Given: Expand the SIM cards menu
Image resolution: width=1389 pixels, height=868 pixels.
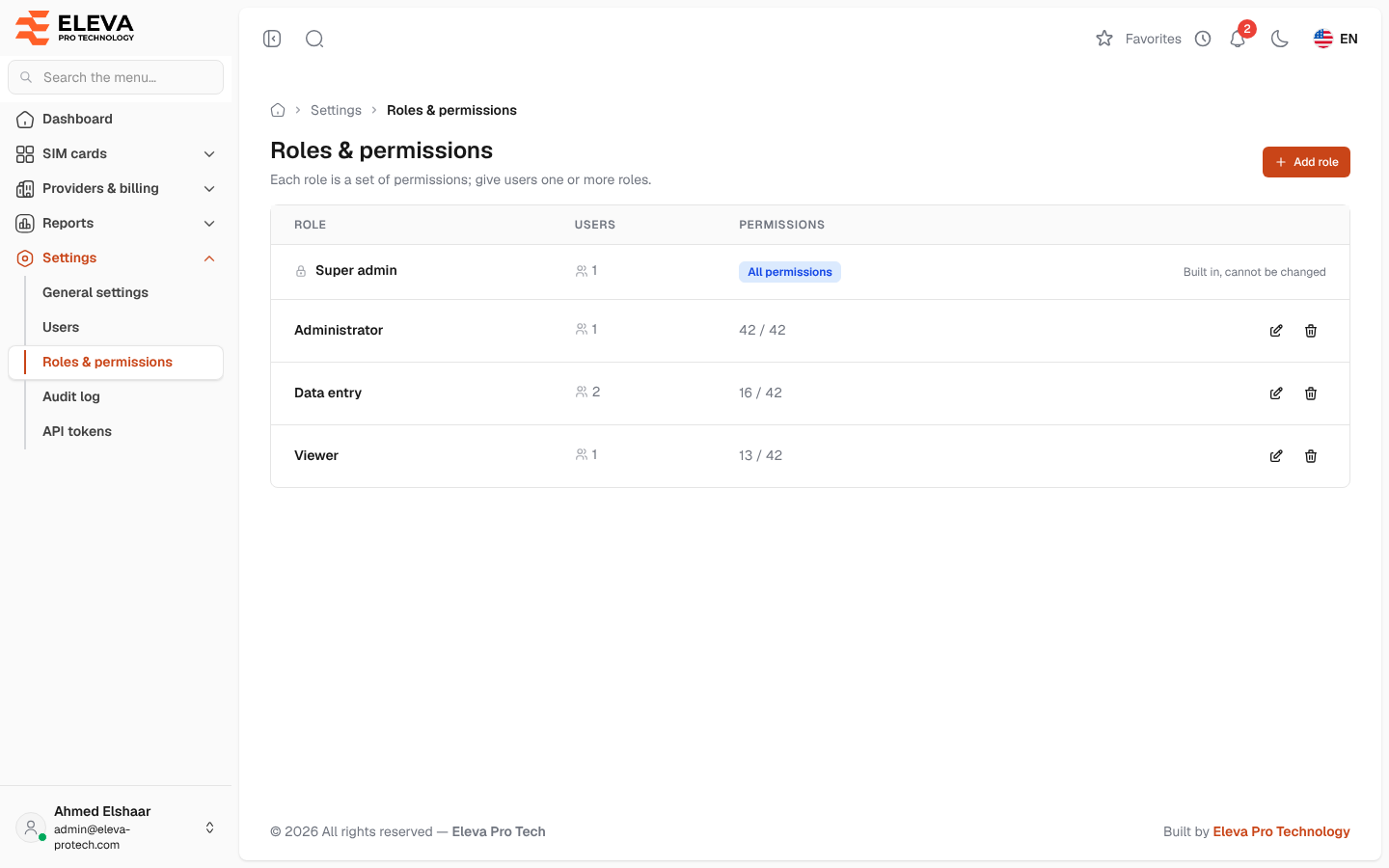Looking at the screenshot, I should pos(116,153).
